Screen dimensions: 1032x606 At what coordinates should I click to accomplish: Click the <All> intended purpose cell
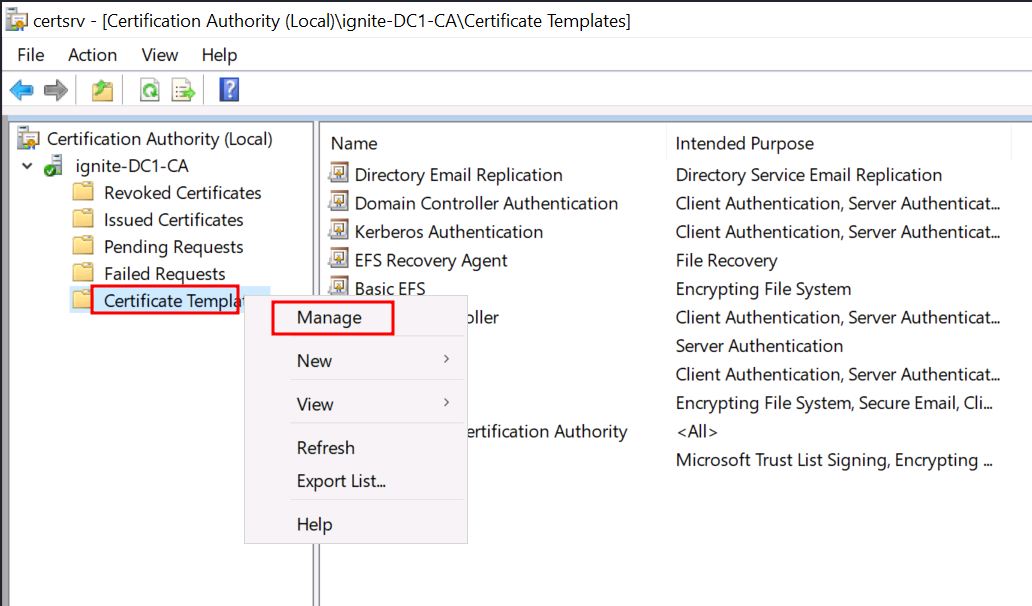click(x=696, y=432)
